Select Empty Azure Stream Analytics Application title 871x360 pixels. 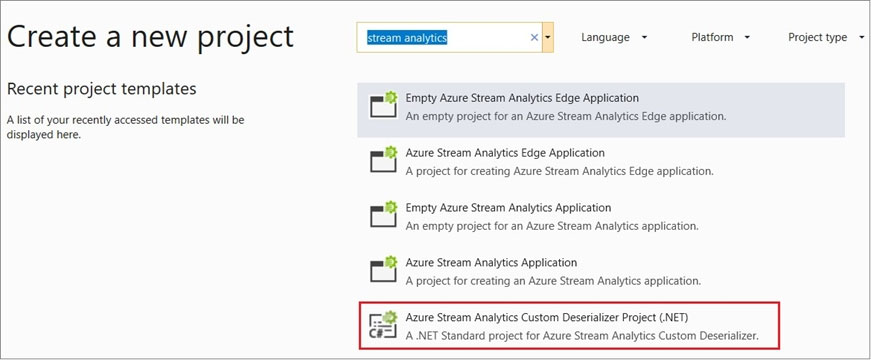tap(508, 207)
